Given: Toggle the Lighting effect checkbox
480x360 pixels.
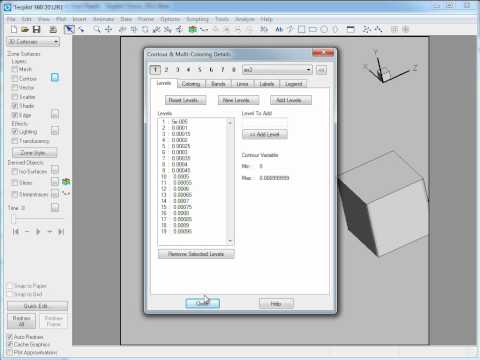Looking at the screenshot, I should pos(14,131).
